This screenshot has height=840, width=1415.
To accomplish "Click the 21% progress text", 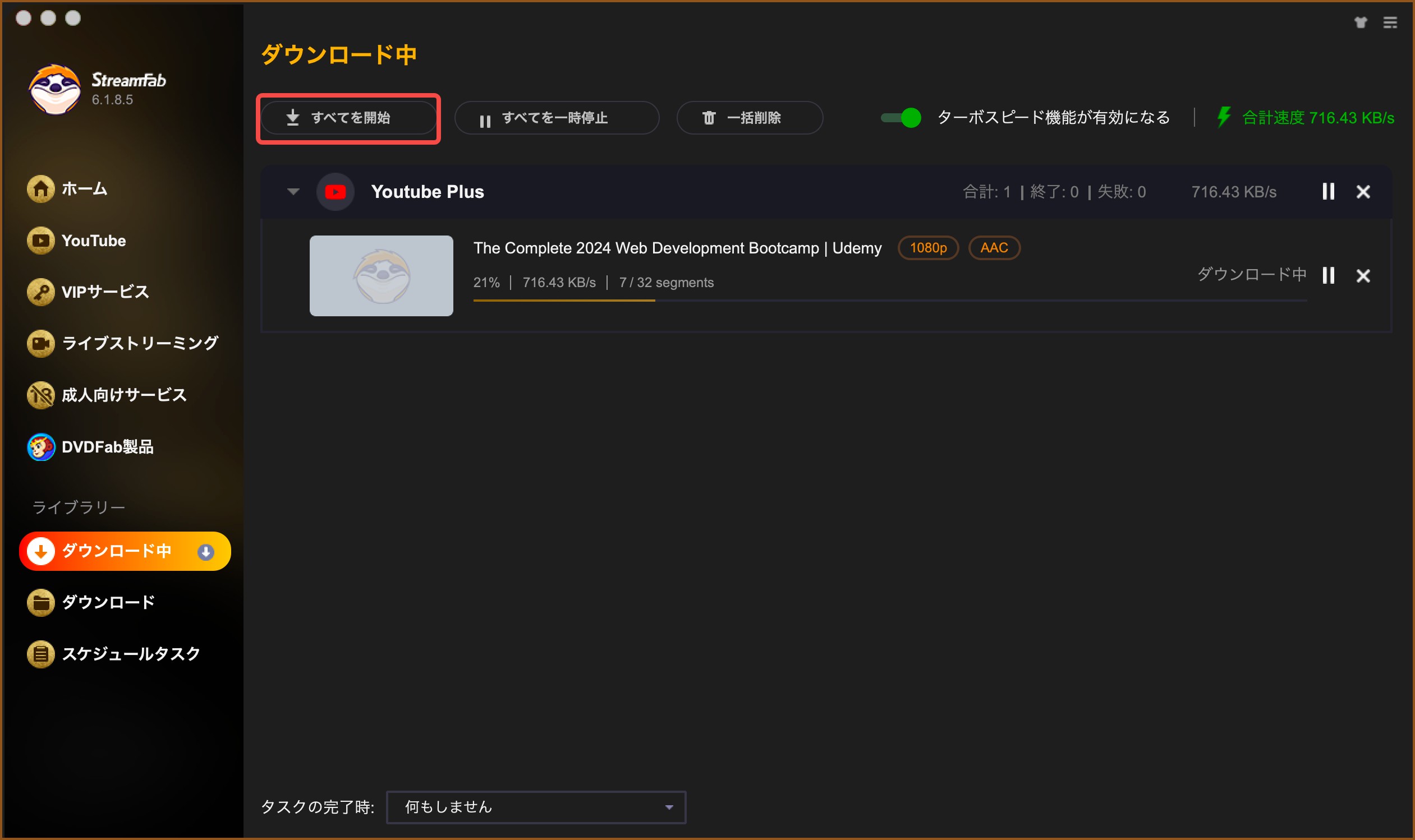I will tap(486, 283).
